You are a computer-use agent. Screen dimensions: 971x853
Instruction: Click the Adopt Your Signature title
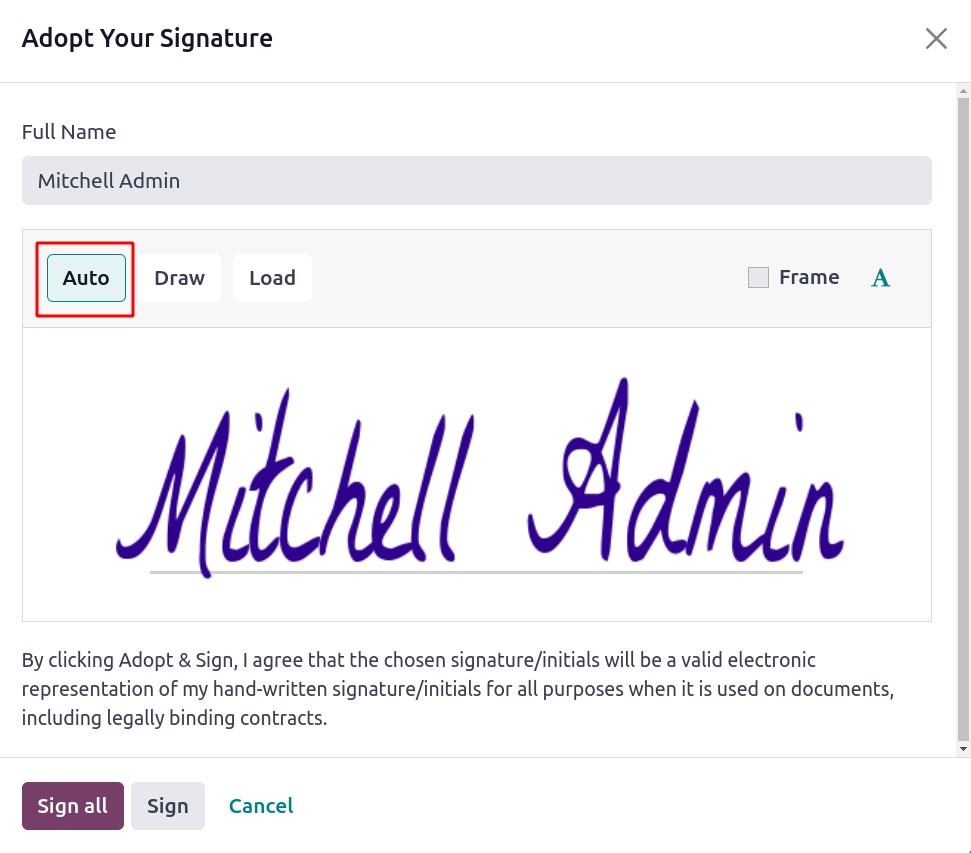(x=147, y=38)
